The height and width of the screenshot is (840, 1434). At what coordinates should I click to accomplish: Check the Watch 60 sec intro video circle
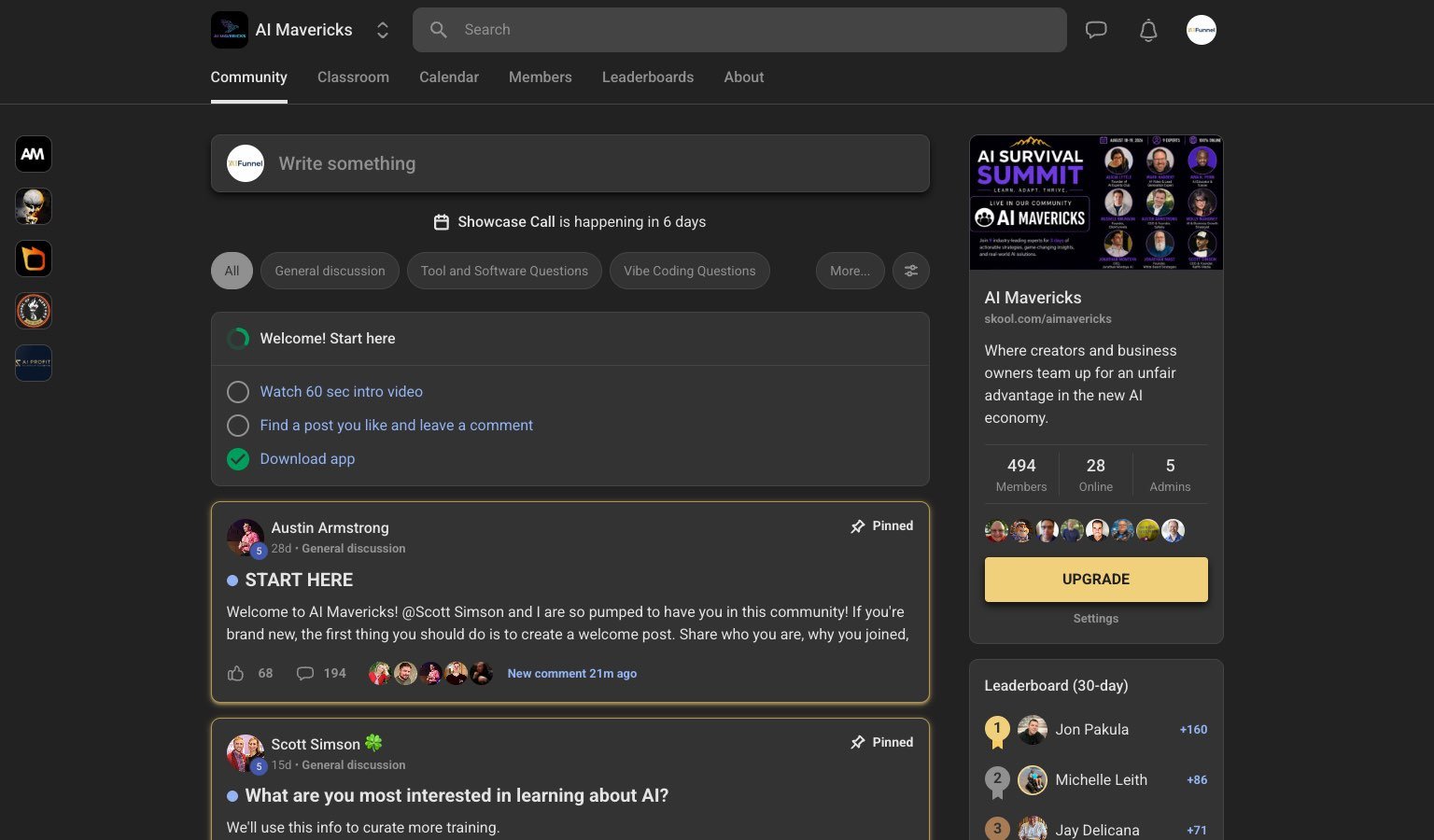click(238, 392)
